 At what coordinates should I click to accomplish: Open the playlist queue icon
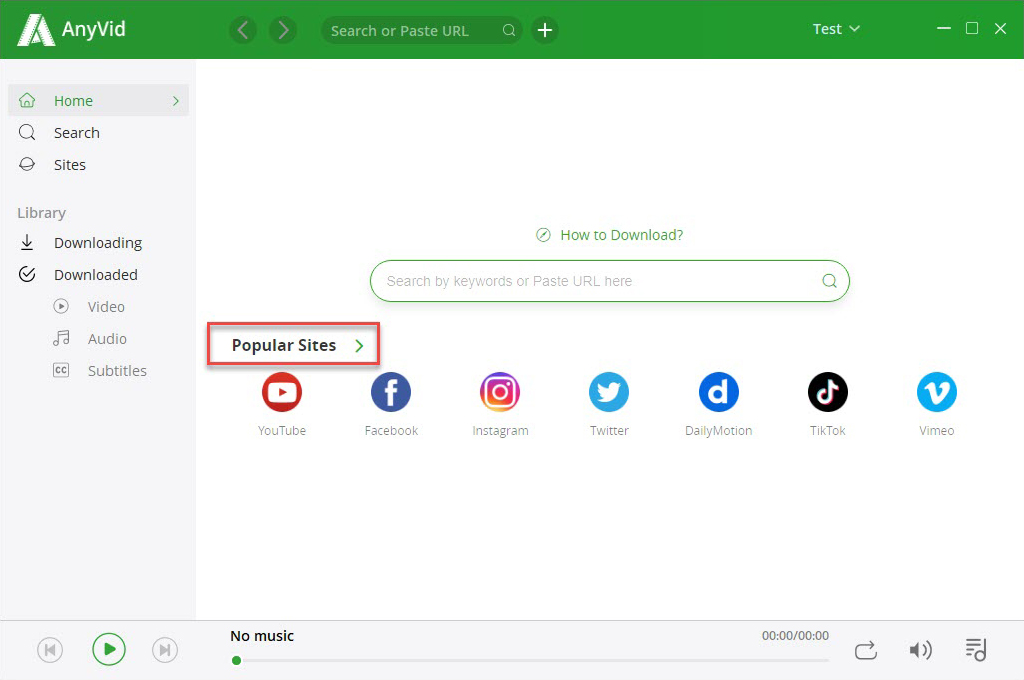coord(976,649)
